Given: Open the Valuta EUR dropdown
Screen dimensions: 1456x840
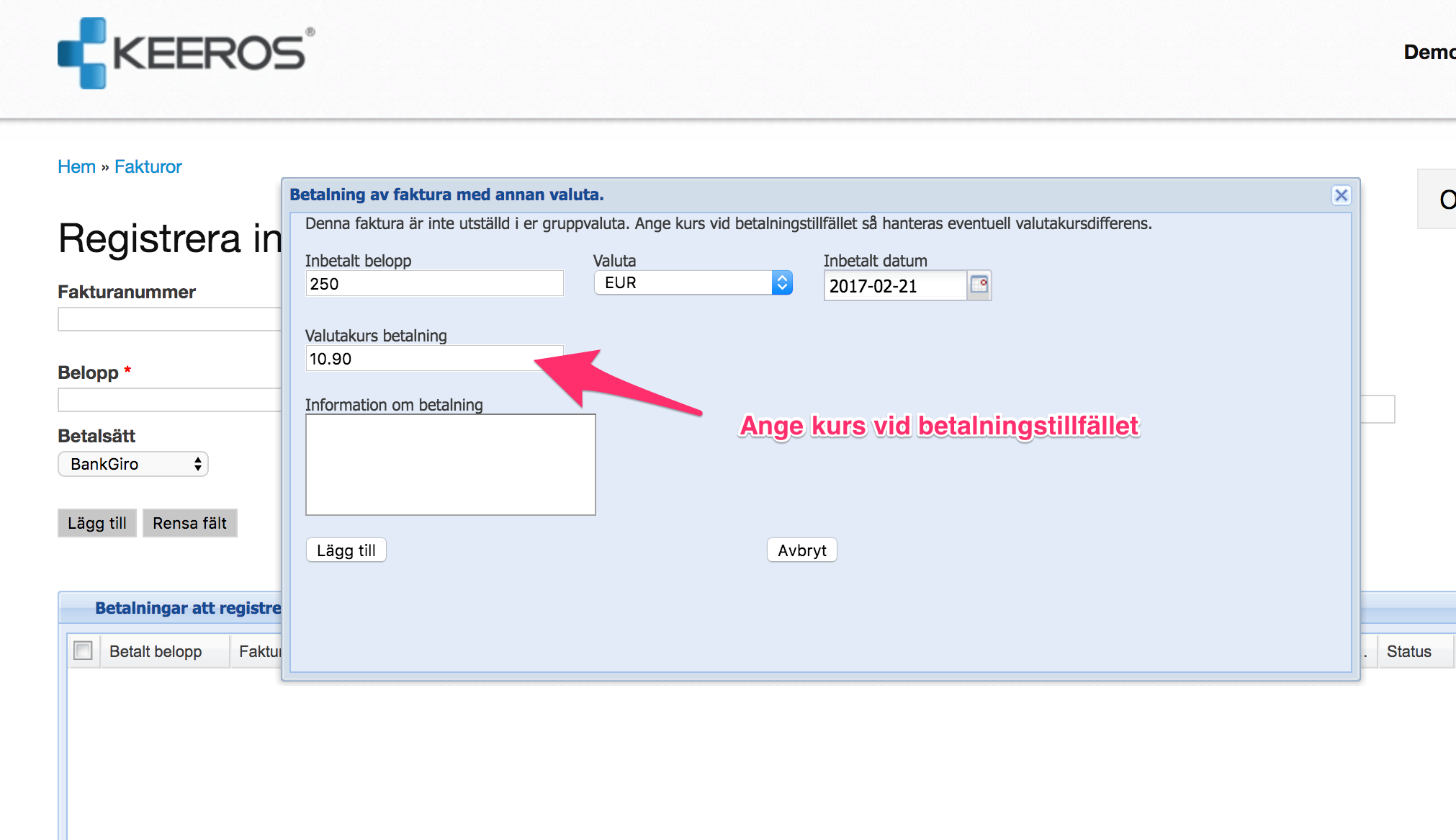Looking at the screenshot, I should pyautogui.click(x=693, y=283).
